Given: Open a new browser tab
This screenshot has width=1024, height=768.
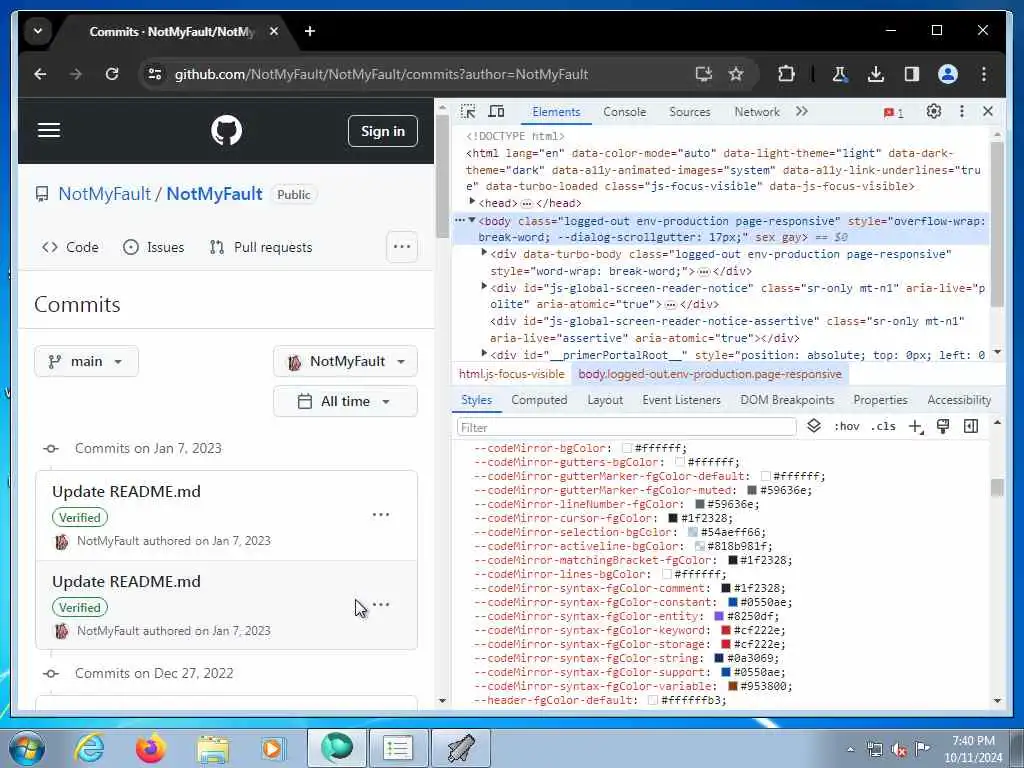Looking at the screenshot, I should click(310, 31).
